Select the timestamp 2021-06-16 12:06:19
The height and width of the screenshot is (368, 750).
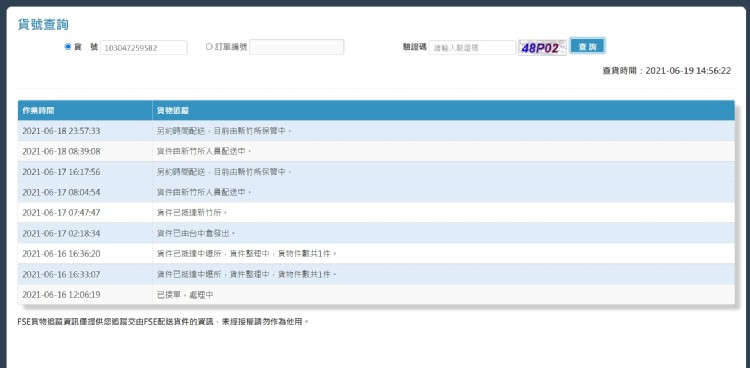click(x=61, y=295)
